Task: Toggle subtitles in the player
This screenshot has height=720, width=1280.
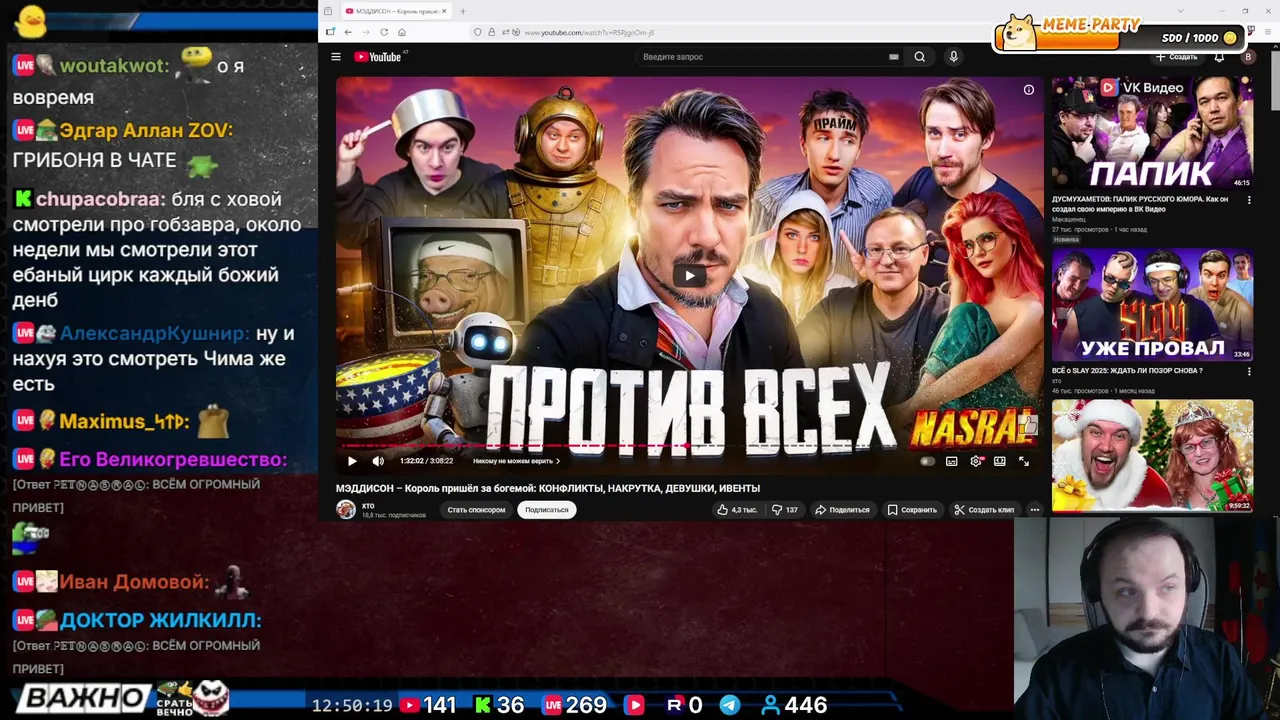Action: click(x=951, y=461)
